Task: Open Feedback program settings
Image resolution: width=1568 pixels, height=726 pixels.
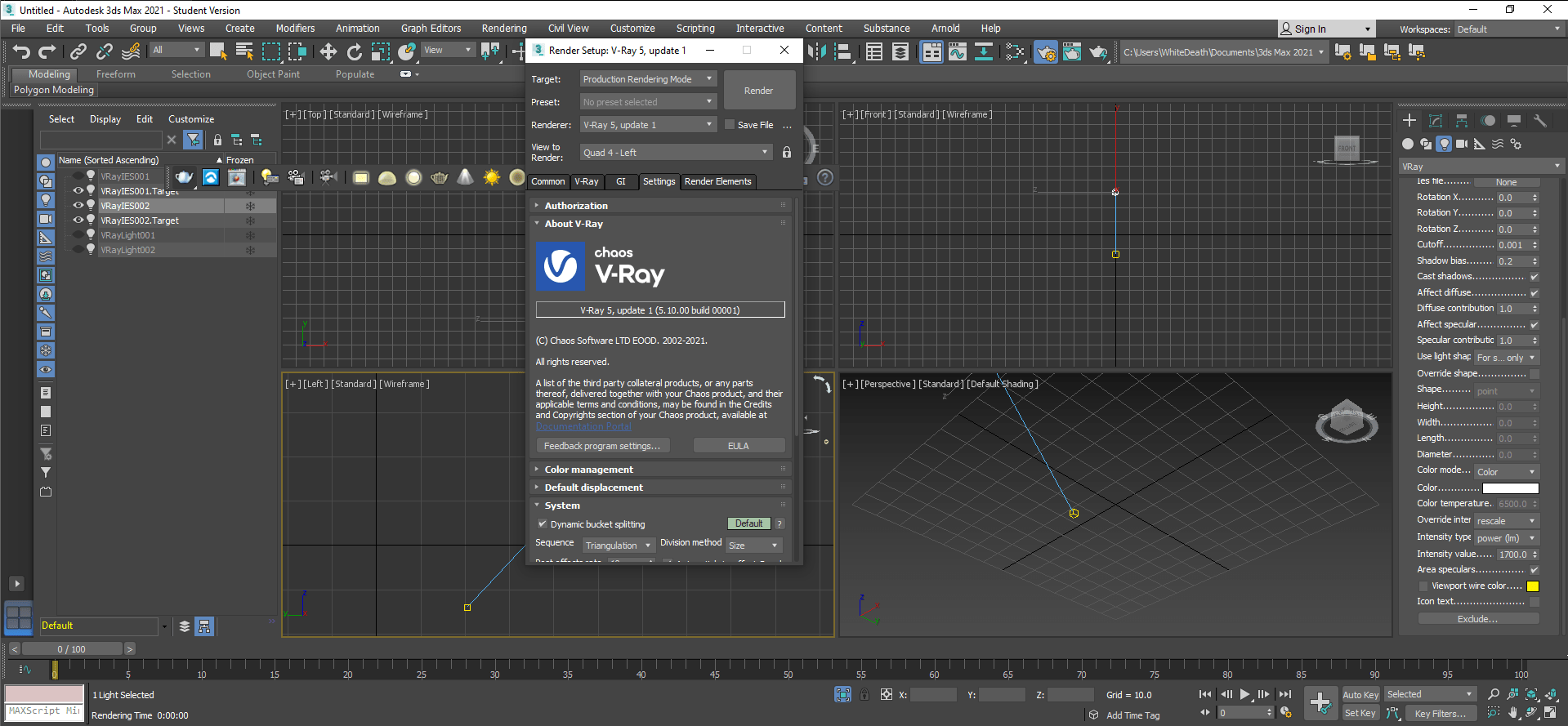Action: (x=602, y=446)
